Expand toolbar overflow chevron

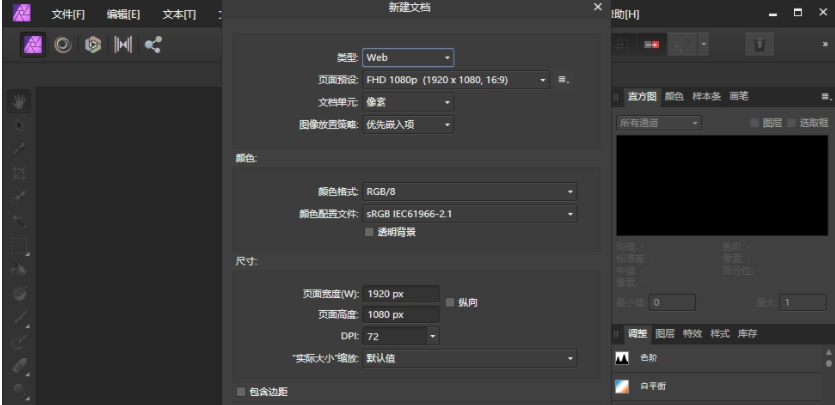825,45
